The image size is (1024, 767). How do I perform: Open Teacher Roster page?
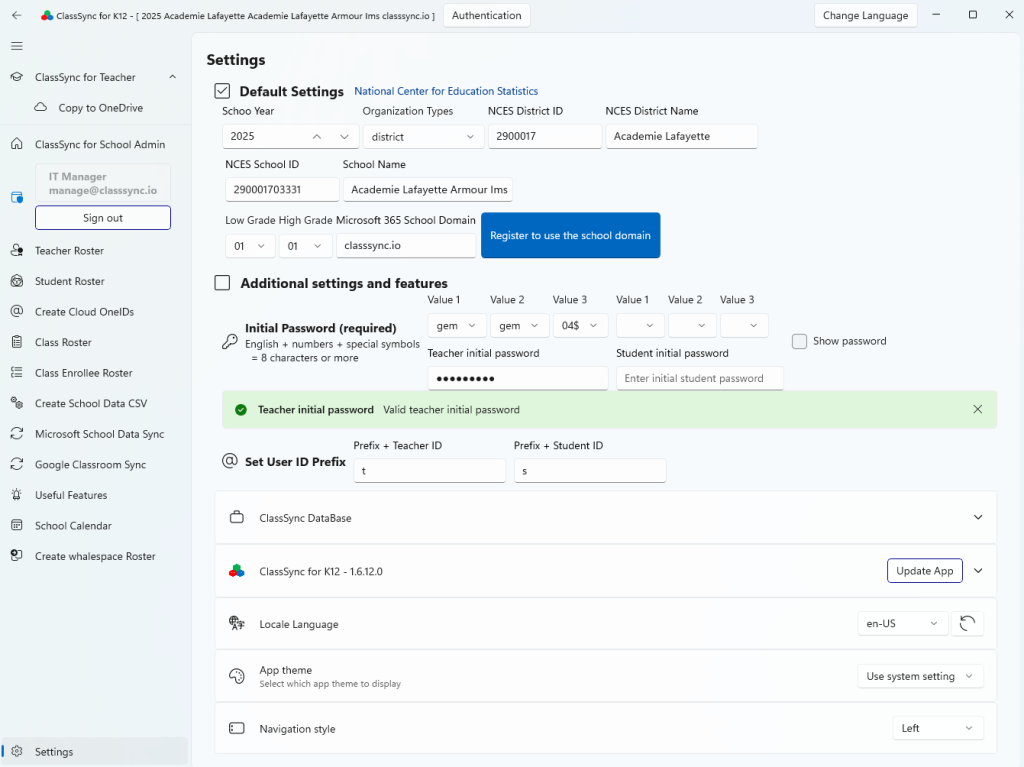tap(95, 250)
